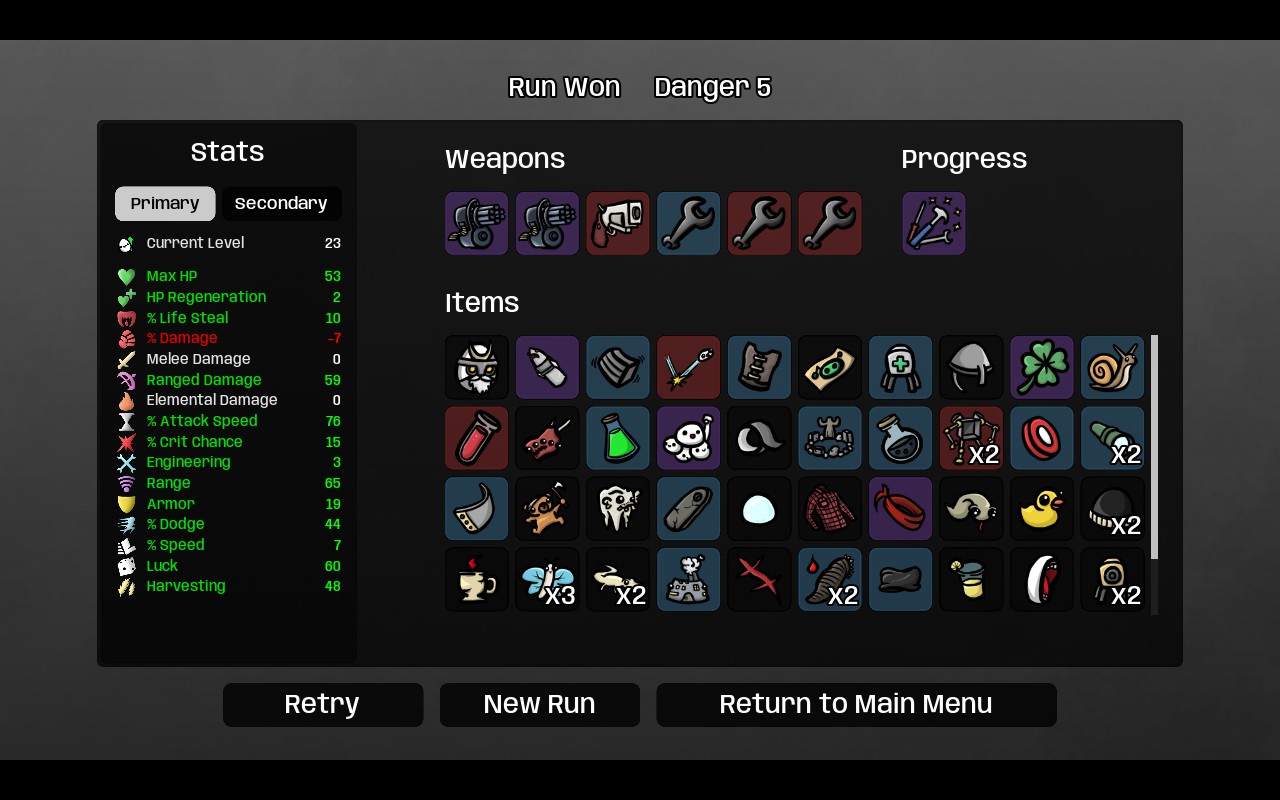1280x800 pixels.
Task: Click the yellow rubber duck item
Action: tap(1042, 509)
